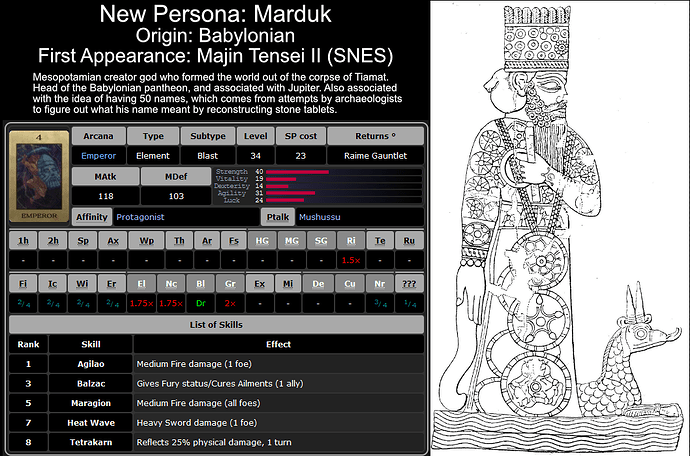Select the Ri rifle icon
Image resolution: width=690 pixels, height=456 pixels.
351,241
